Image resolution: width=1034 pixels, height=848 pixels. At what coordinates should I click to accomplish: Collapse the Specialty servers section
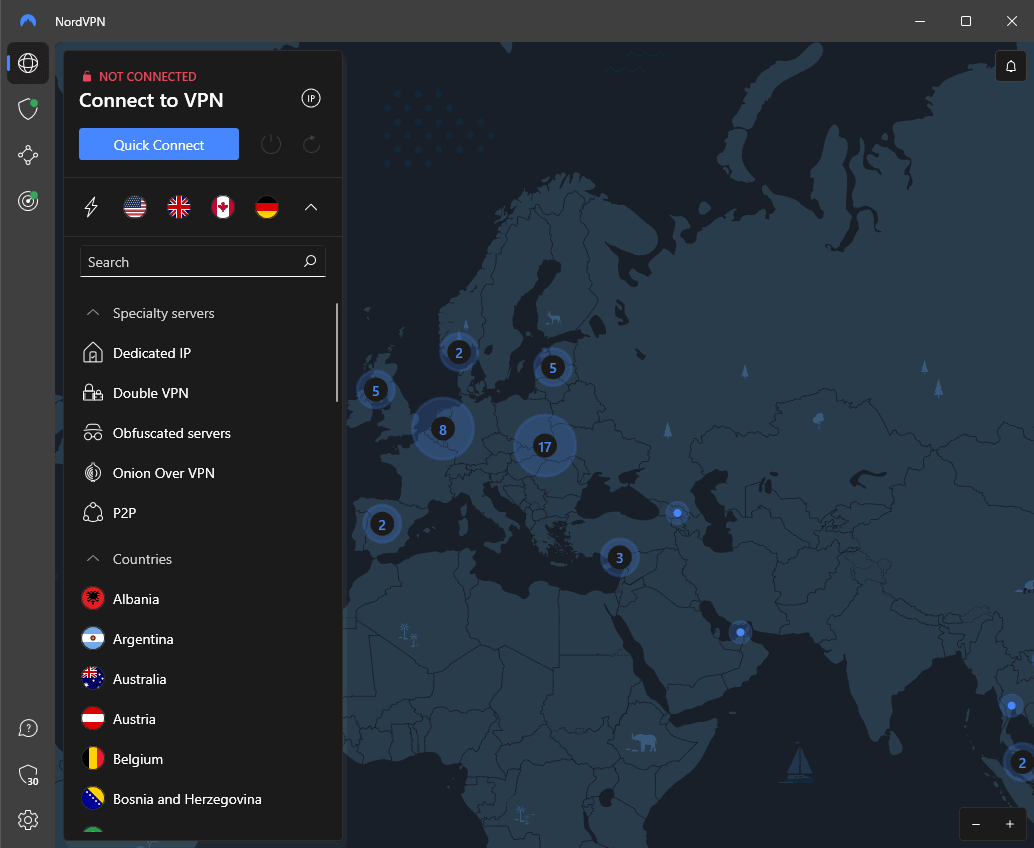tap(93, 313)
